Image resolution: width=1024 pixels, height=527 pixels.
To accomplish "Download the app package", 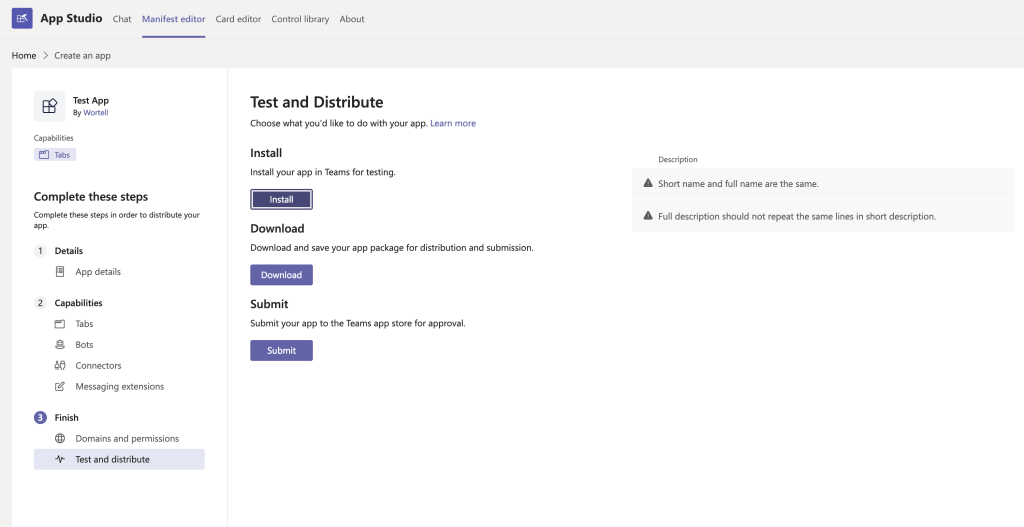I will 281,275.
